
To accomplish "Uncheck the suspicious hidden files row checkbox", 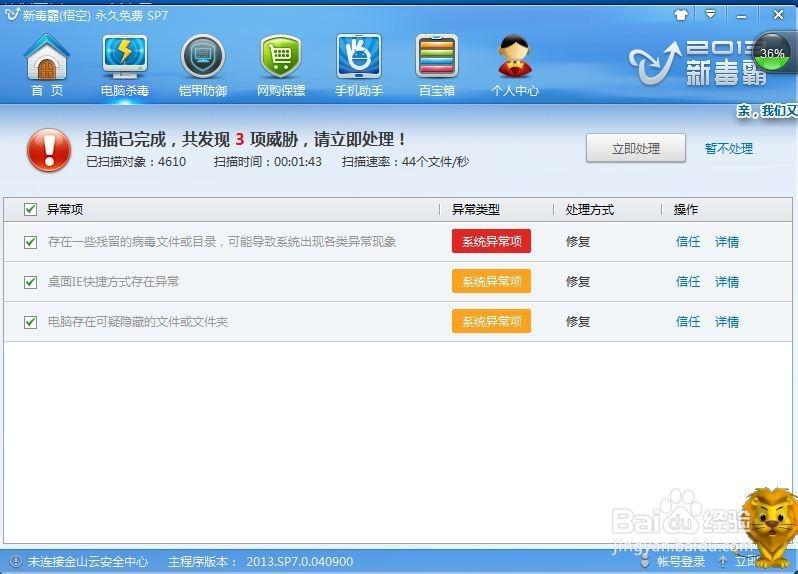I will tap(31, 322).
